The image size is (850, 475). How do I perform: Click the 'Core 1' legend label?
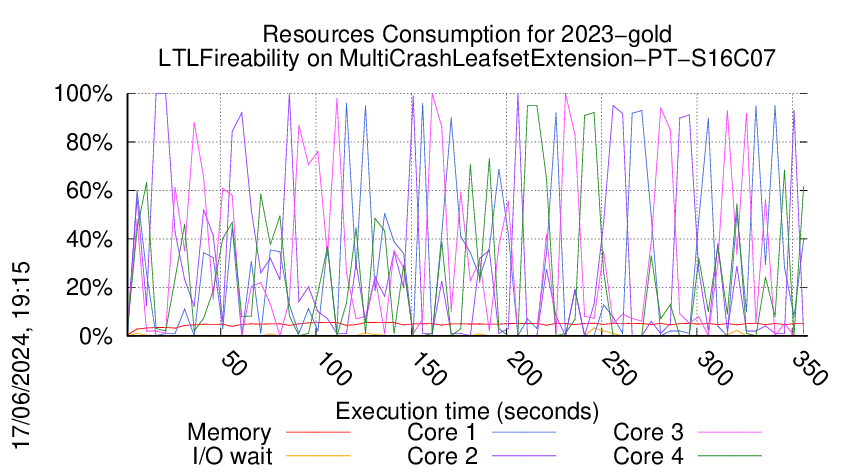(441, 432)
